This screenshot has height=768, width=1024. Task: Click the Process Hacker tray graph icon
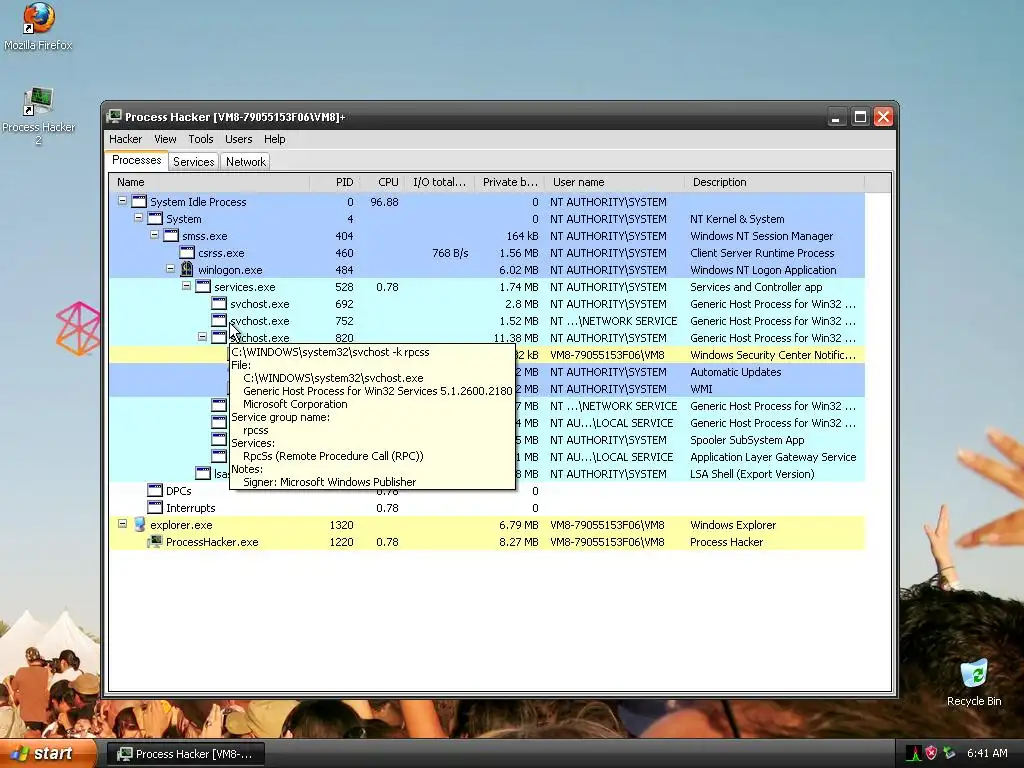(x=914, y=754)
